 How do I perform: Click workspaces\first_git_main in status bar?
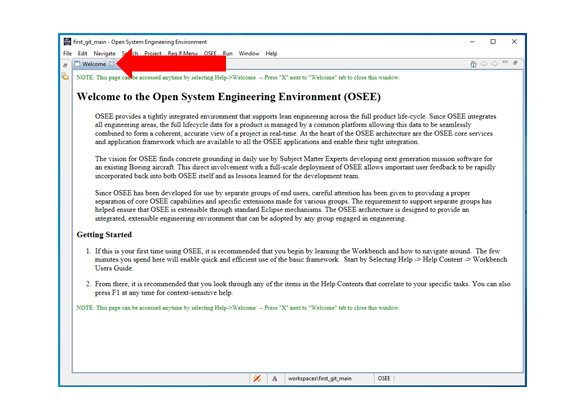(x=320, y=379)
